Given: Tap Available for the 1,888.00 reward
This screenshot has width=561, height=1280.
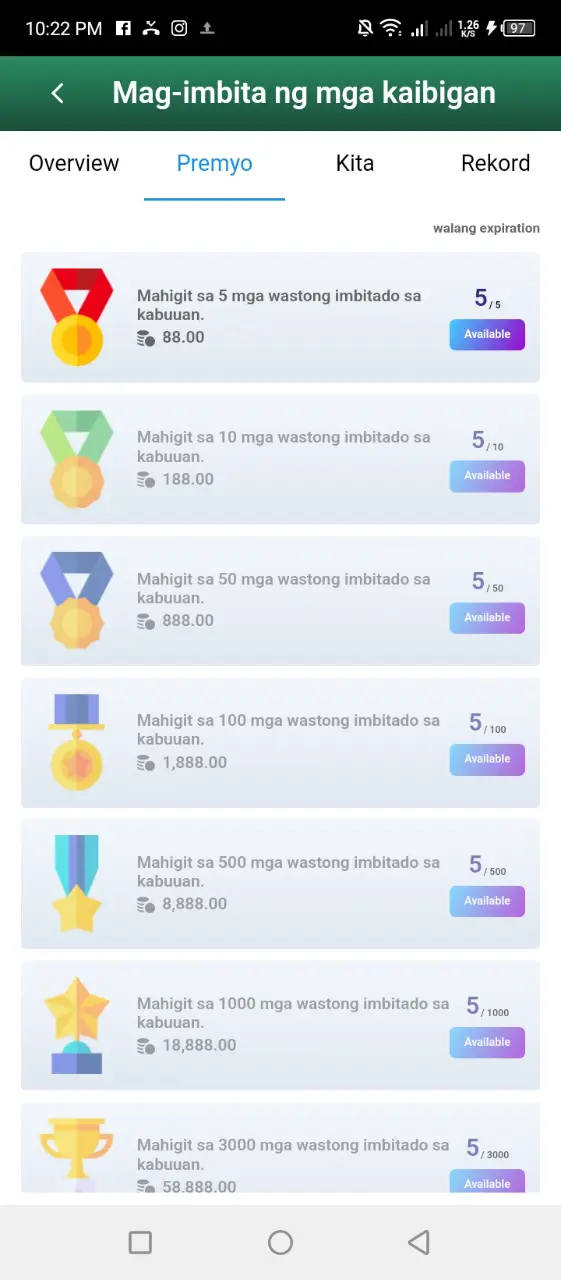Looking at the screenshot, I should click(487, 759).
